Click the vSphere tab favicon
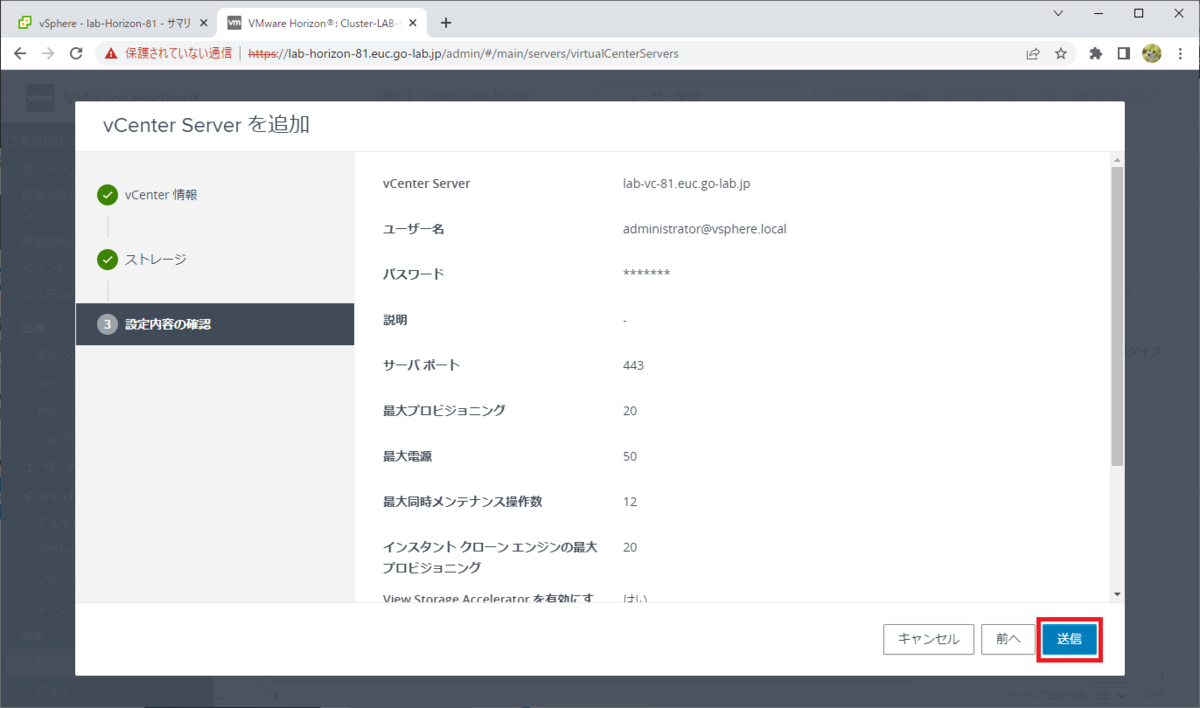The height and width of the screenshot is (708, 1200). pos(25,23)
